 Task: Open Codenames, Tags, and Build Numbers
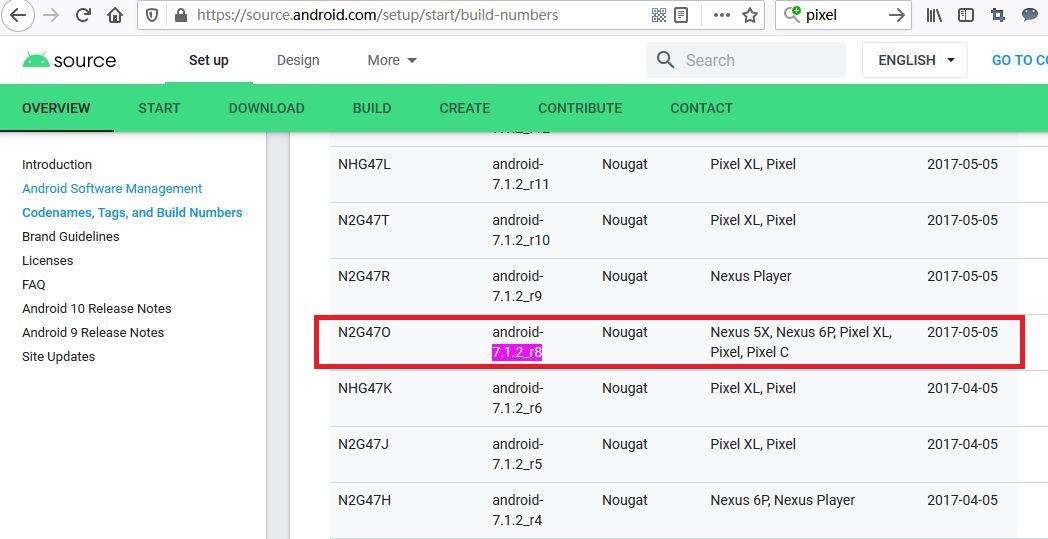(x=132, y=213)
